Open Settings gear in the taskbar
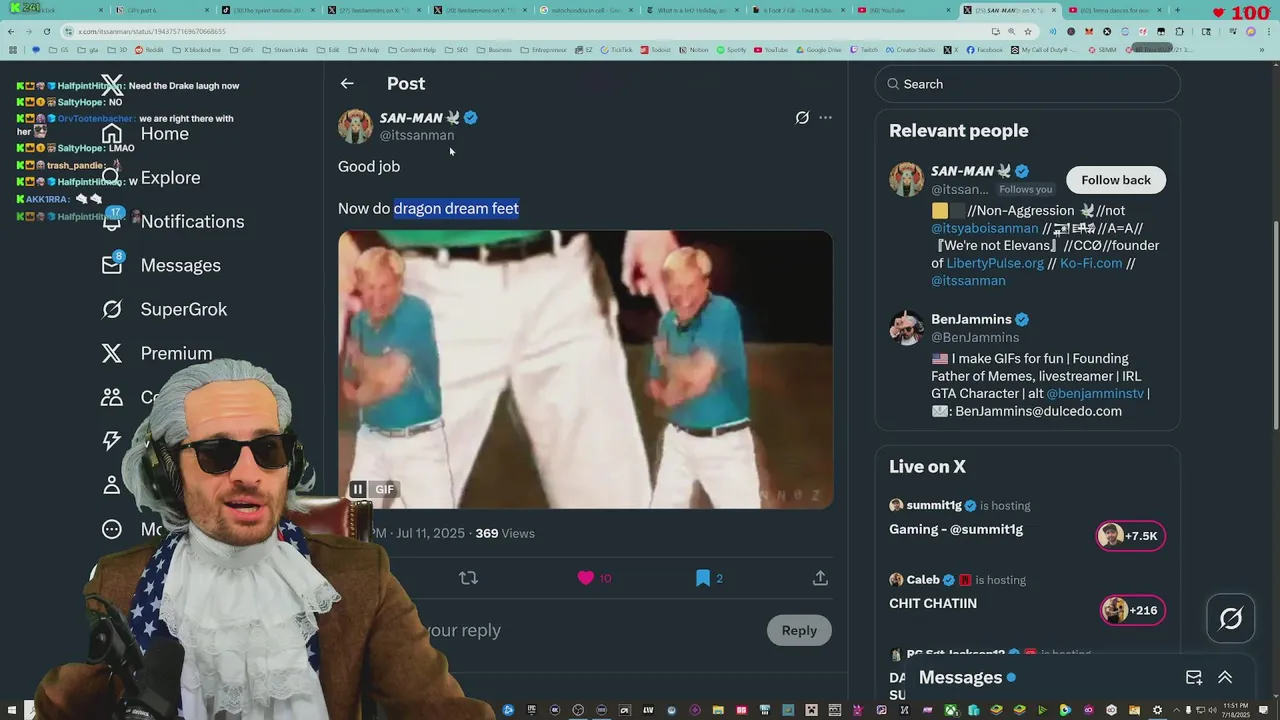Screen dimensions: 1280x720 point(1157,710)
